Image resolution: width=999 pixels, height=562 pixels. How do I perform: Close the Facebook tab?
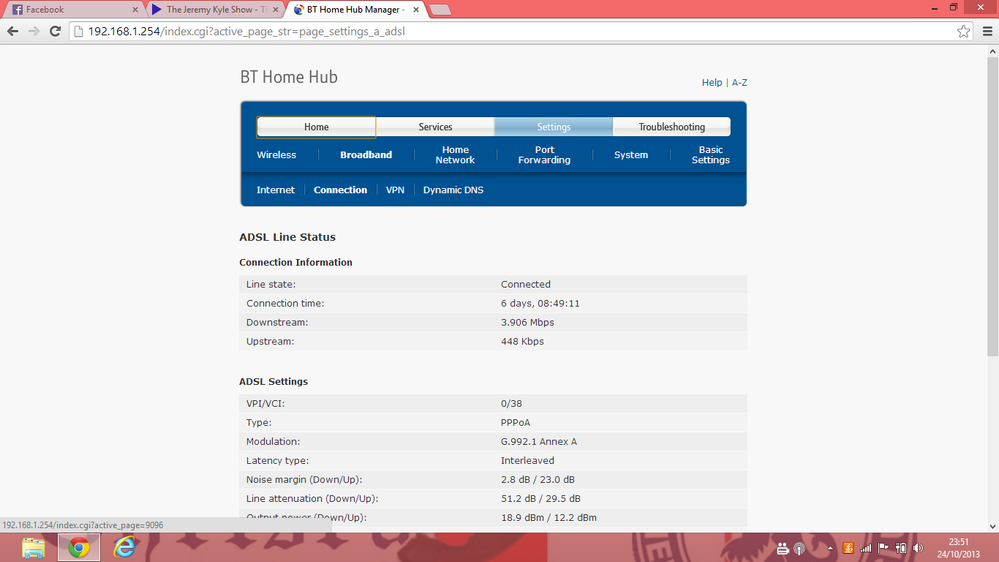pyautogui.click(x=135, y=10)
